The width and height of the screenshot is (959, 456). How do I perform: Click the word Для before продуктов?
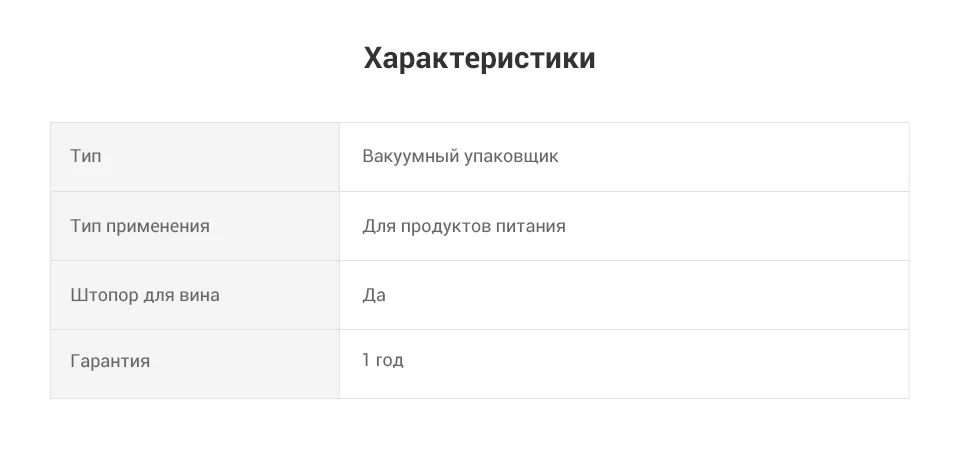click(x=379, y=227)
